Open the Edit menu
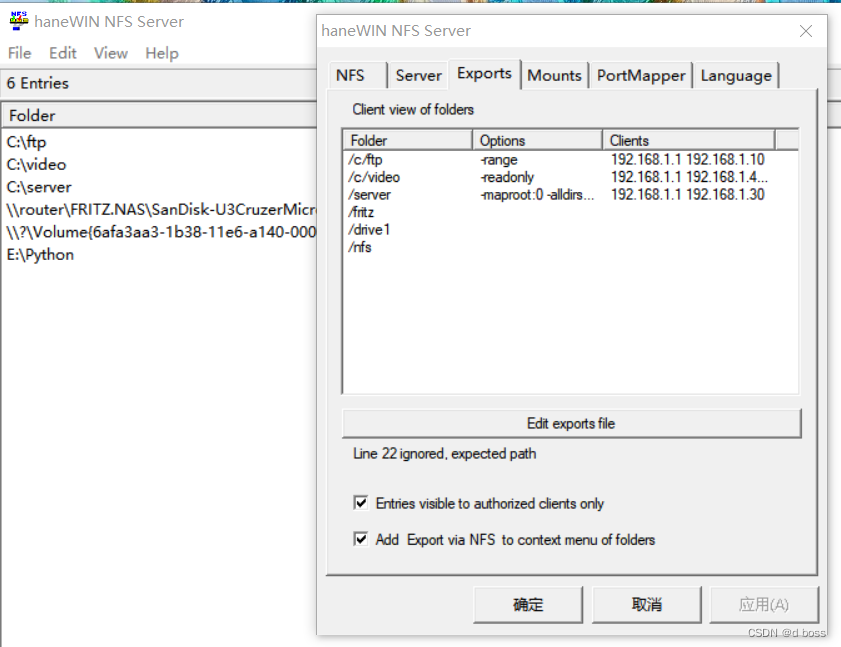Viewport: 841px width, 647px height. pos(62,53)
